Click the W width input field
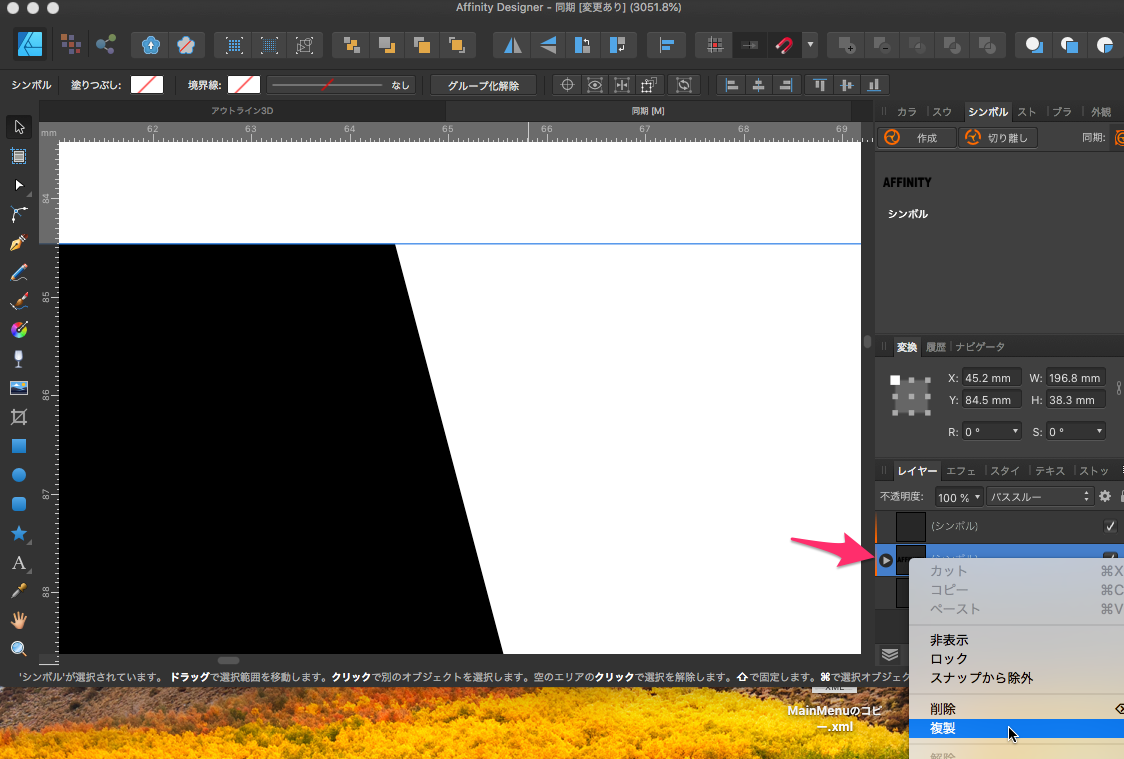Image resolution: width=1124 pixels, height=759 pixels. [1075, 378]
